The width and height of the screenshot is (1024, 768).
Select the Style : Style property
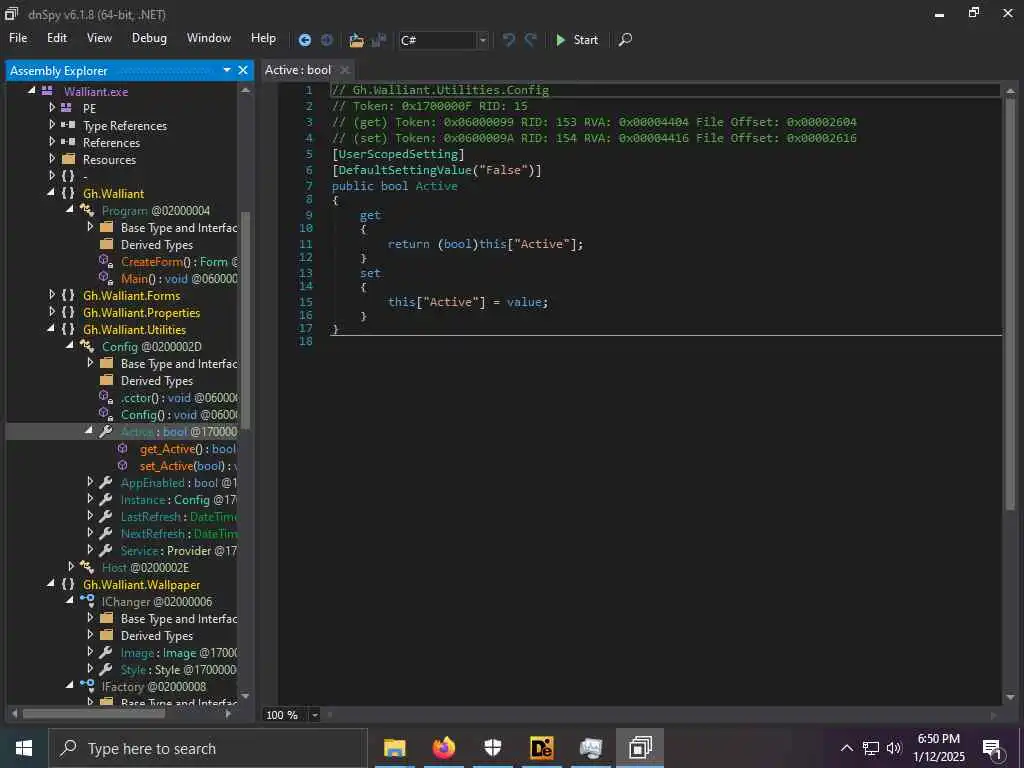178,669
